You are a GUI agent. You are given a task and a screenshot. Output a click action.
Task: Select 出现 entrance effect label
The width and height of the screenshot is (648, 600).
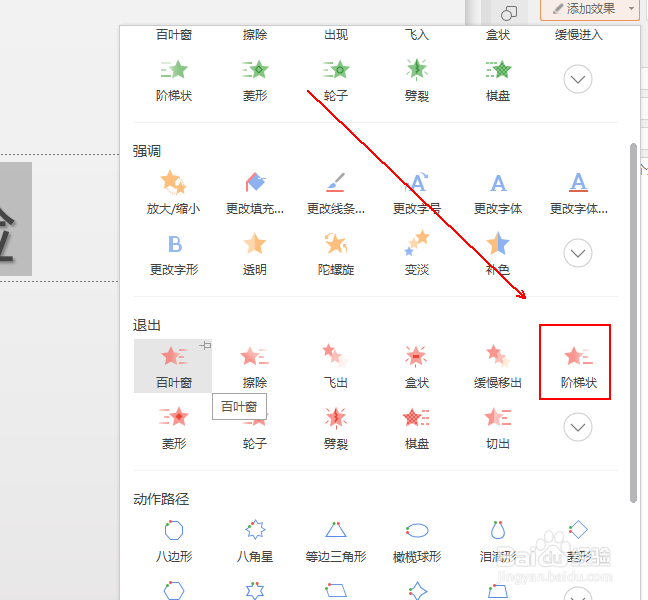coord(336,35)
